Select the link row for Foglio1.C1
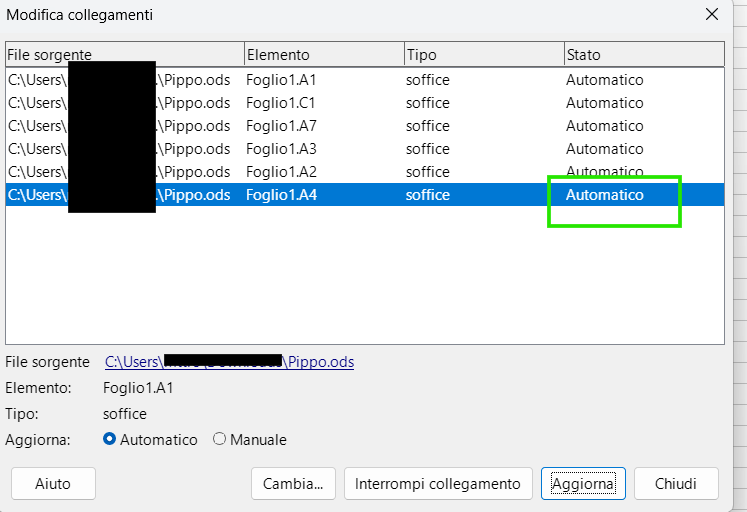The image size is (747, 512). 281,103
